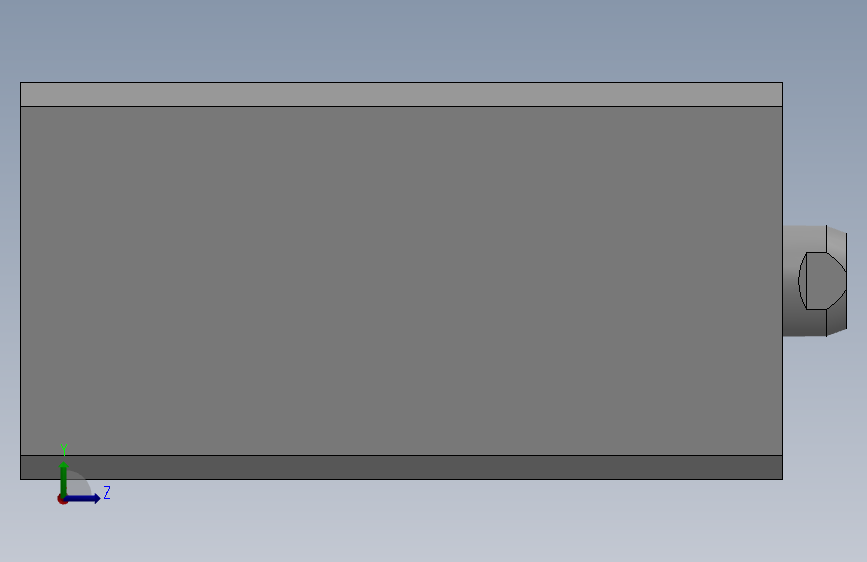Select the lower cylindrical surface of shaft
This screenshot has width=867, height=562.
(805, 323)
